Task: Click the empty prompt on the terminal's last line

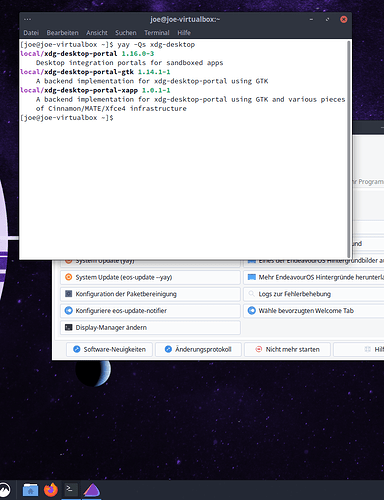Action: 67,118
